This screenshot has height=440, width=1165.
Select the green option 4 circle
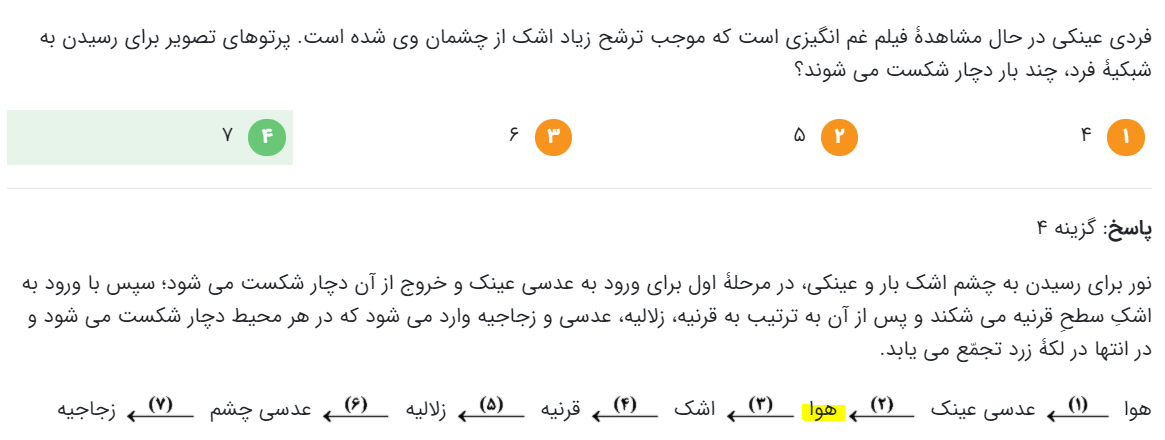point(267,137)
